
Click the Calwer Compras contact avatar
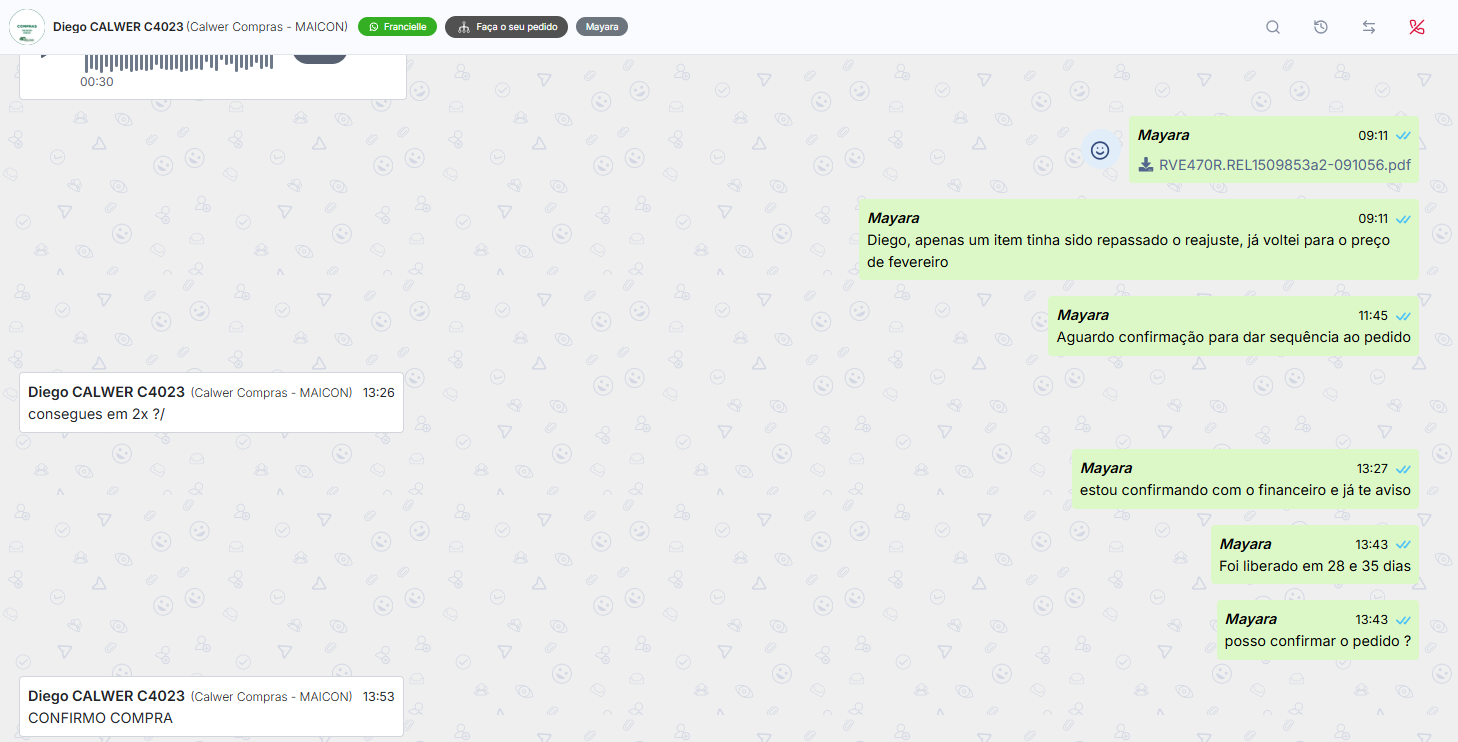tap(27, 27)
